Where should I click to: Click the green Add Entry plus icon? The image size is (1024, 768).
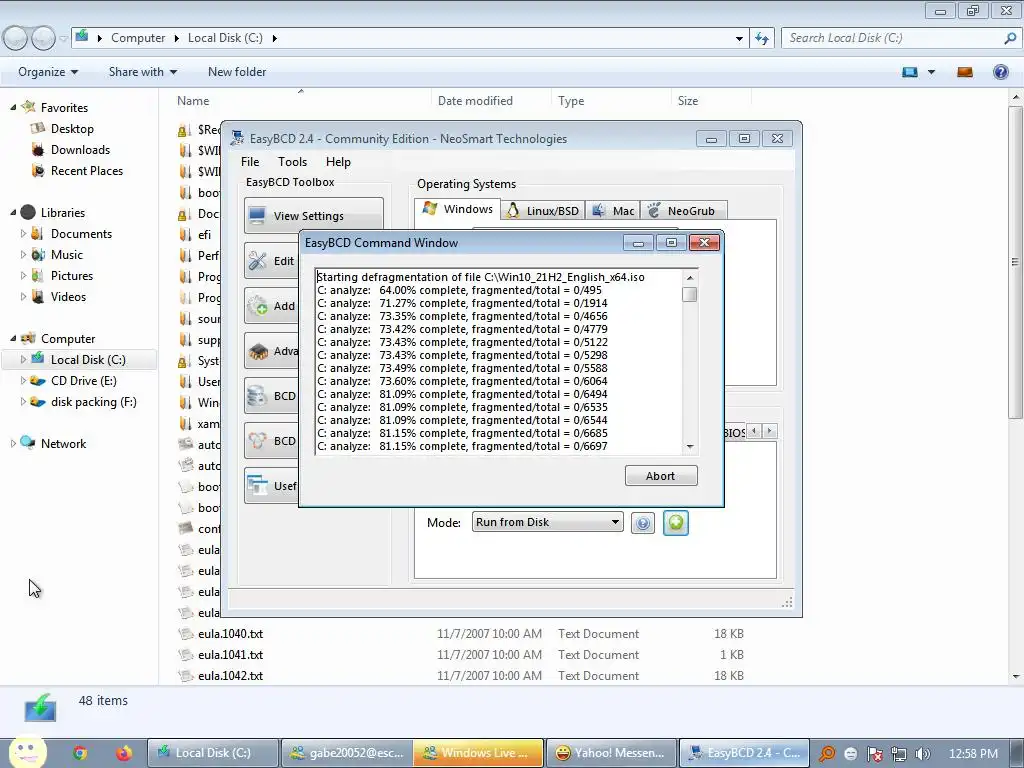coord(676,522)
